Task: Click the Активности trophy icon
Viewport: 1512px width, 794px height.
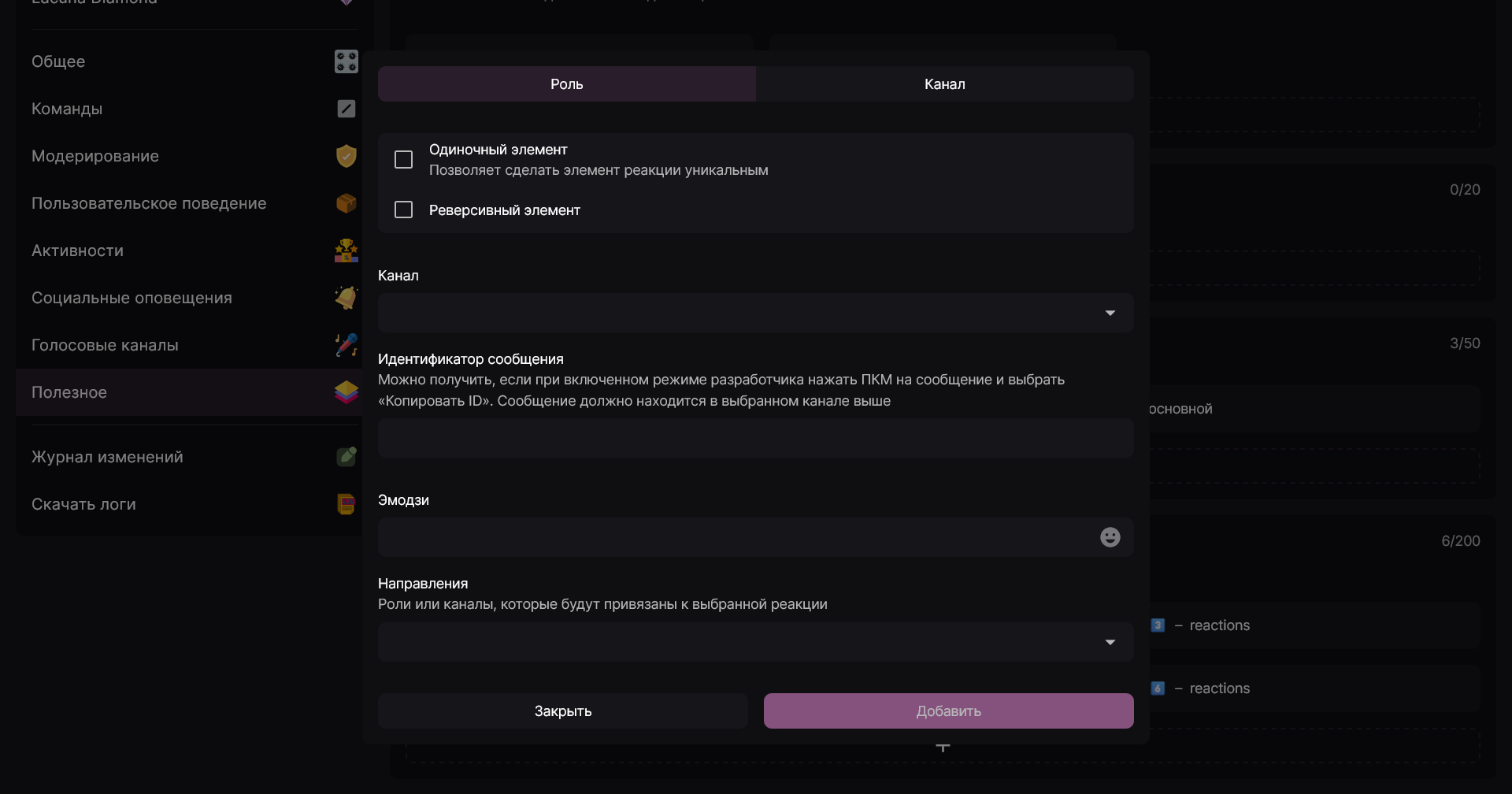Action: (346, 250)
